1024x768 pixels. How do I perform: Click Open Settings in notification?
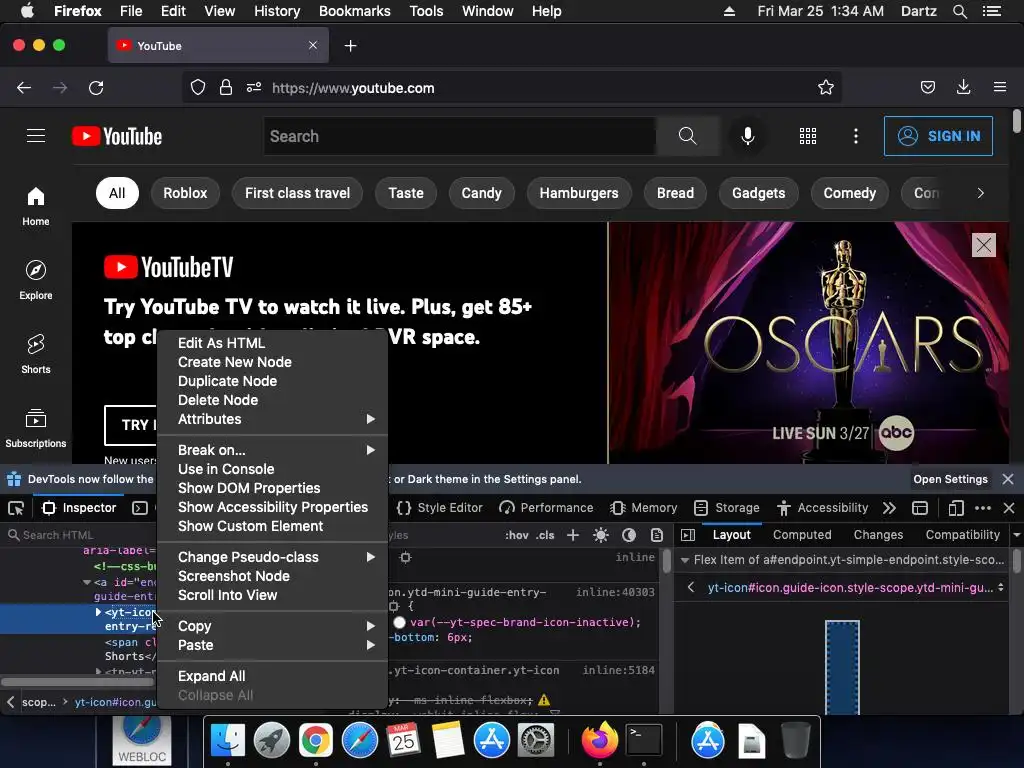pos(950,479)
